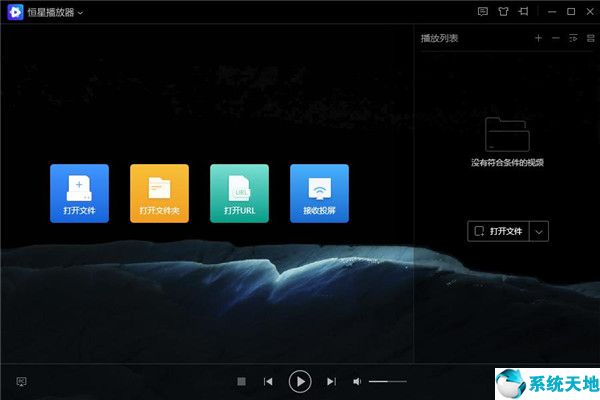Click the 恒星播放器 app logo

[15, 12]
